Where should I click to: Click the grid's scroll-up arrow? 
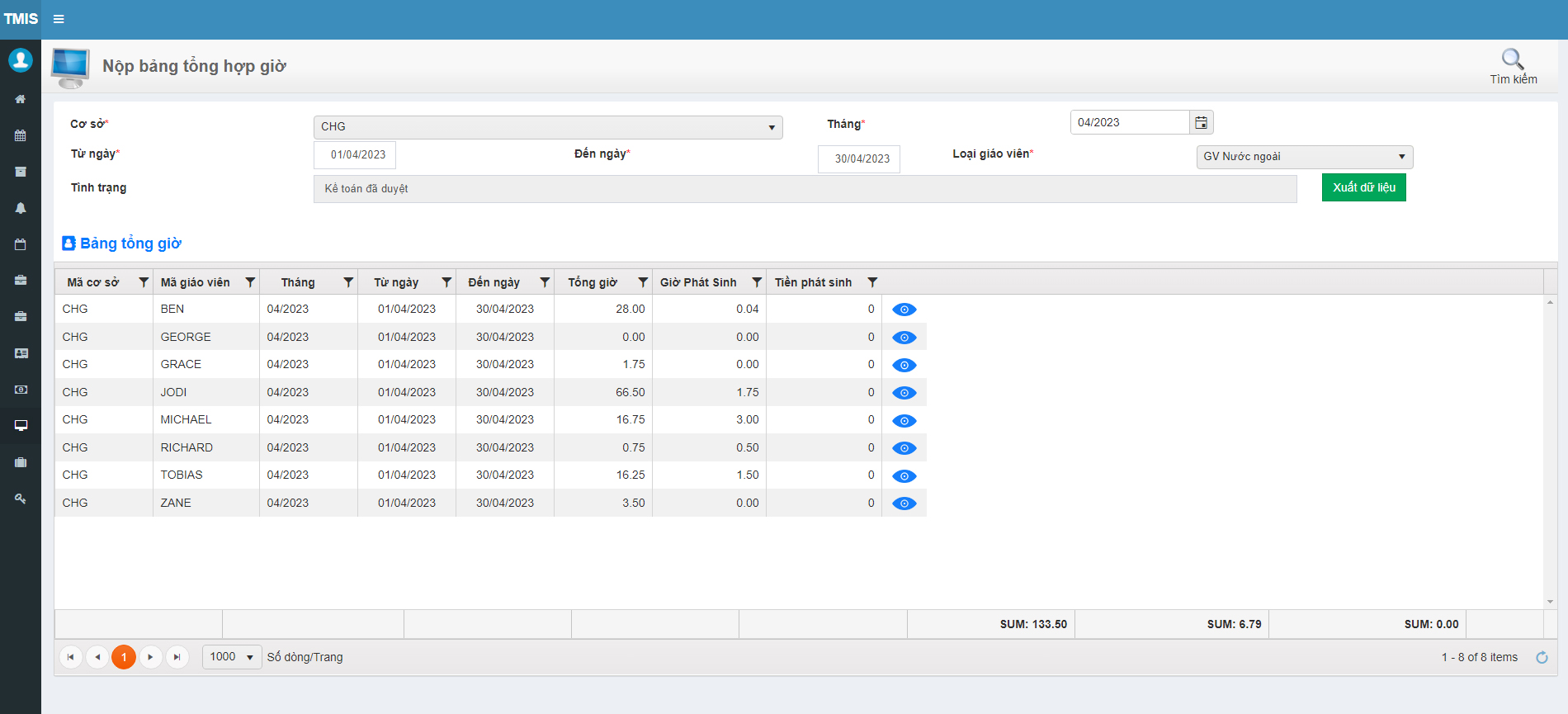(1550, 302)
